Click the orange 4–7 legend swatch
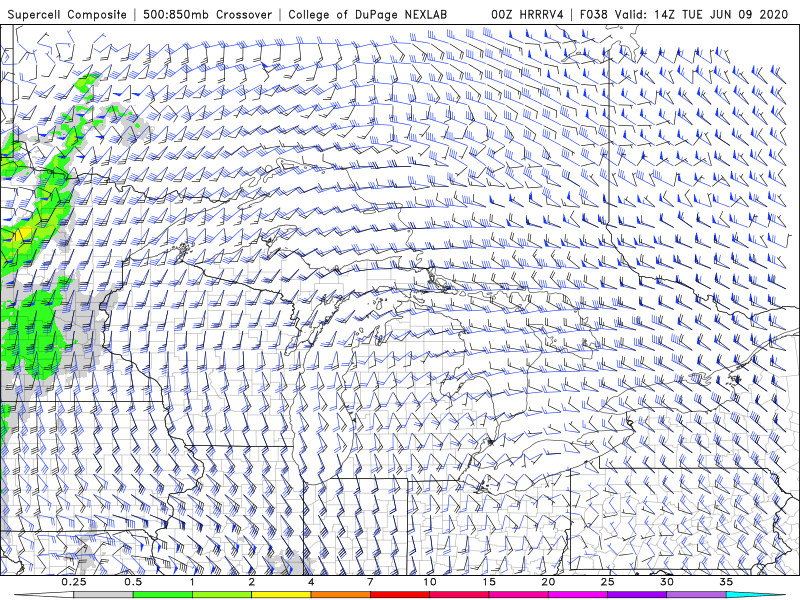This screenshot has width=800, height=600. [x=340, y=595]
